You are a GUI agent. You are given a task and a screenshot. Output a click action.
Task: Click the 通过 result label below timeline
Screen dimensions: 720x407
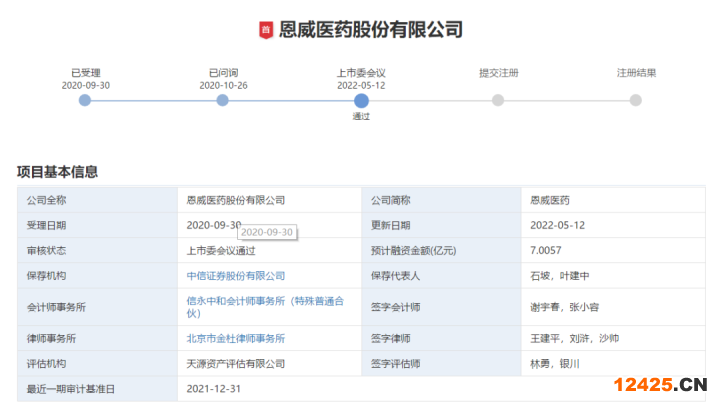tap(361, 116)
